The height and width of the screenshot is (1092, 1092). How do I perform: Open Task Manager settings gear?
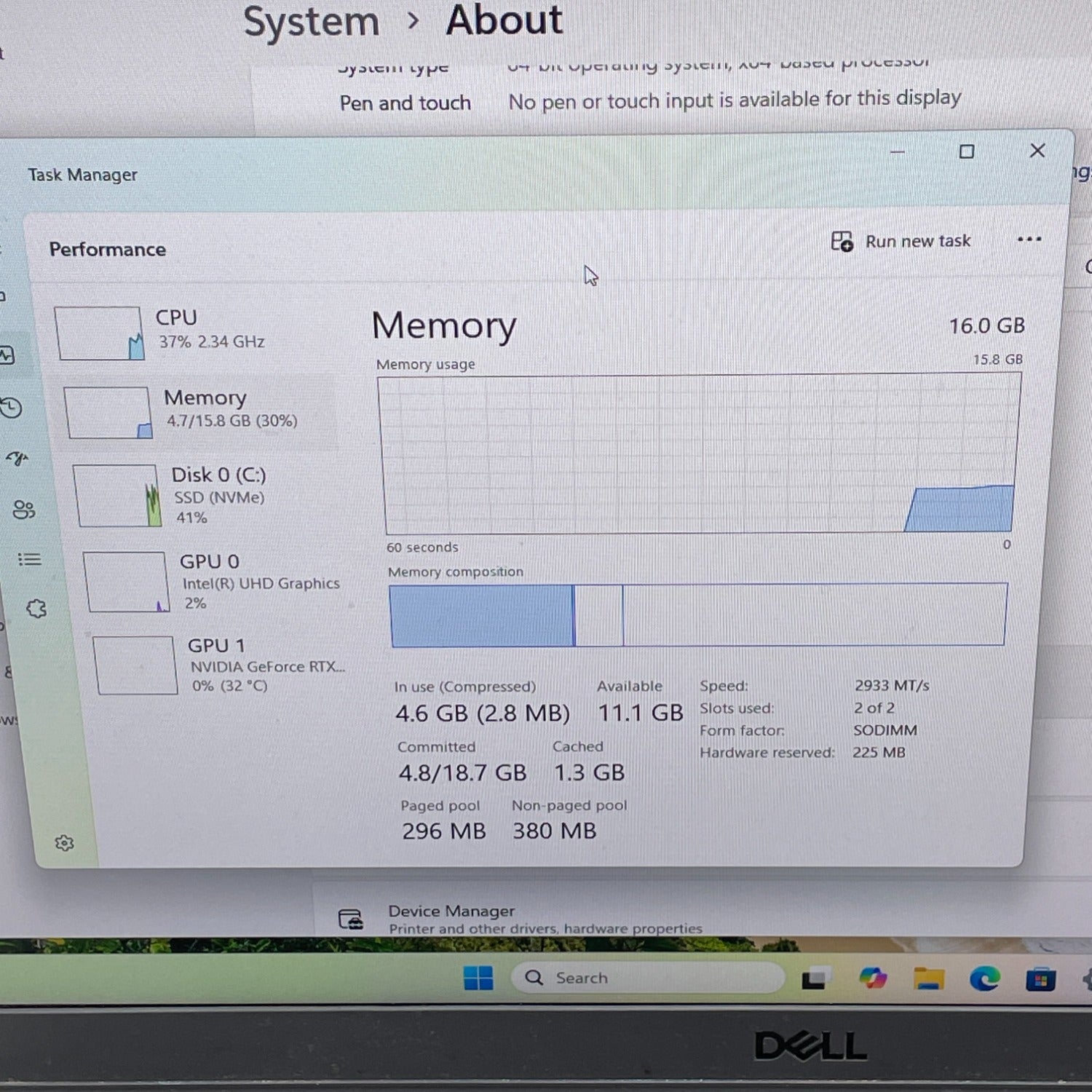pos(64,843)
